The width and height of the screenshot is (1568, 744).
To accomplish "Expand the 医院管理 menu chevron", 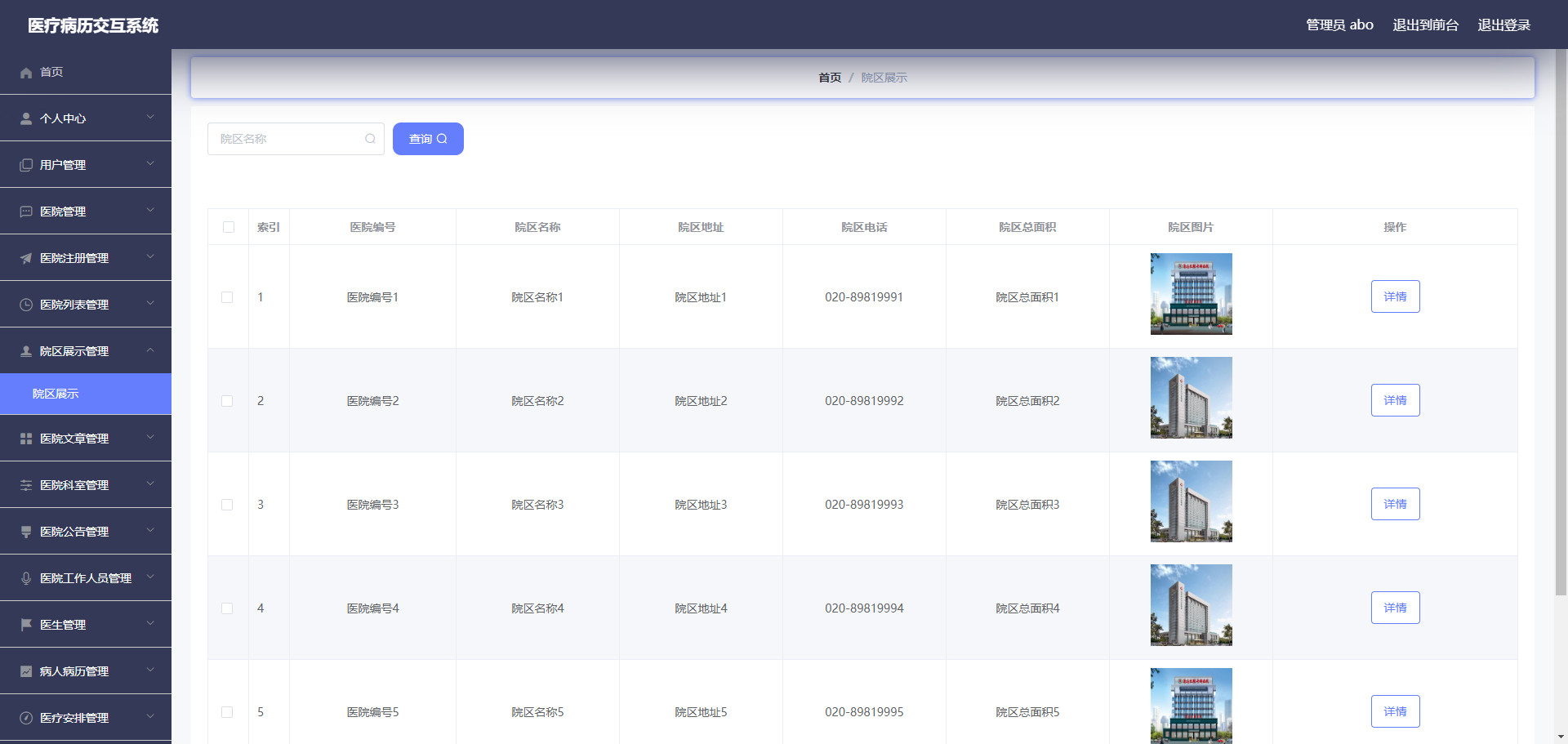I will pyautogui.click(x=150, y=211).
